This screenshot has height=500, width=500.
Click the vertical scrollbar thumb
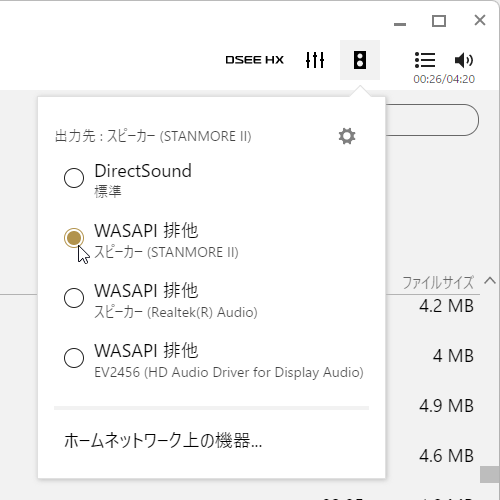click(x=490, y=474)
